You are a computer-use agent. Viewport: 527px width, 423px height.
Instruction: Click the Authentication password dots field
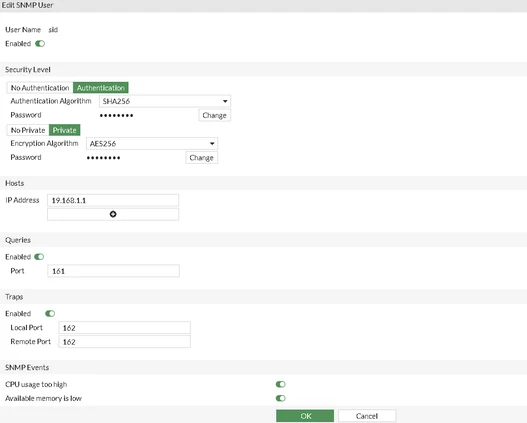pos(116,115)
